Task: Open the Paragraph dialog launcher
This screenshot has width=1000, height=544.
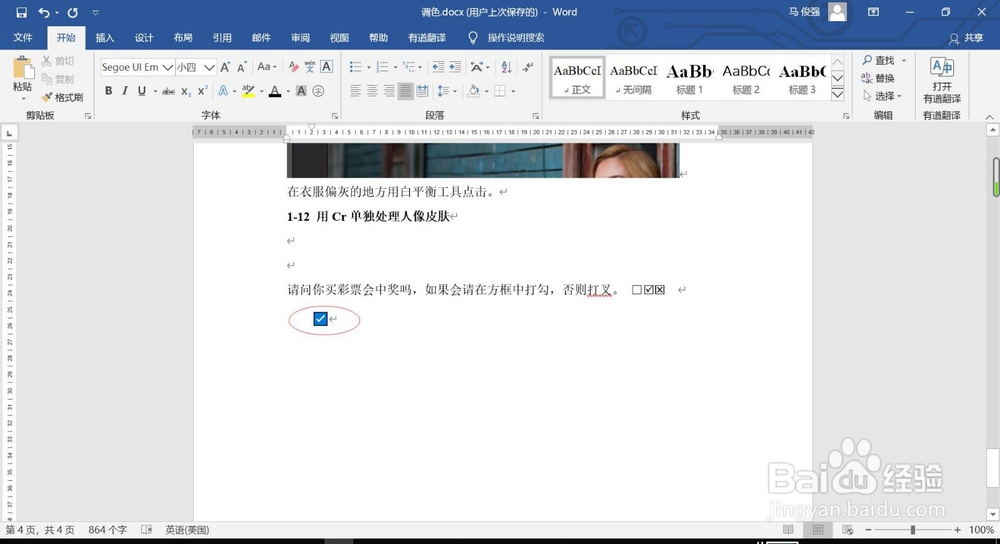Action: tap(536, 116)
